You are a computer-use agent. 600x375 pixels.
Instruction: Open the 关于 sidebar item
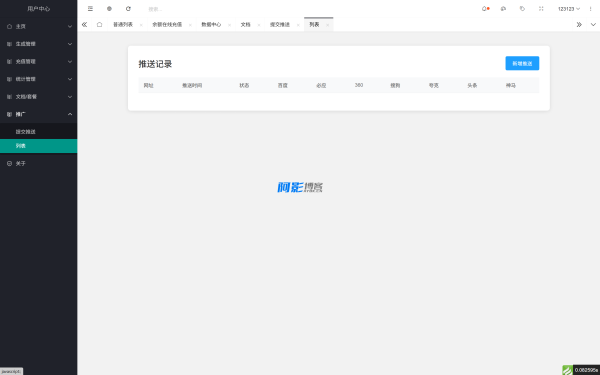click(38, 163)
